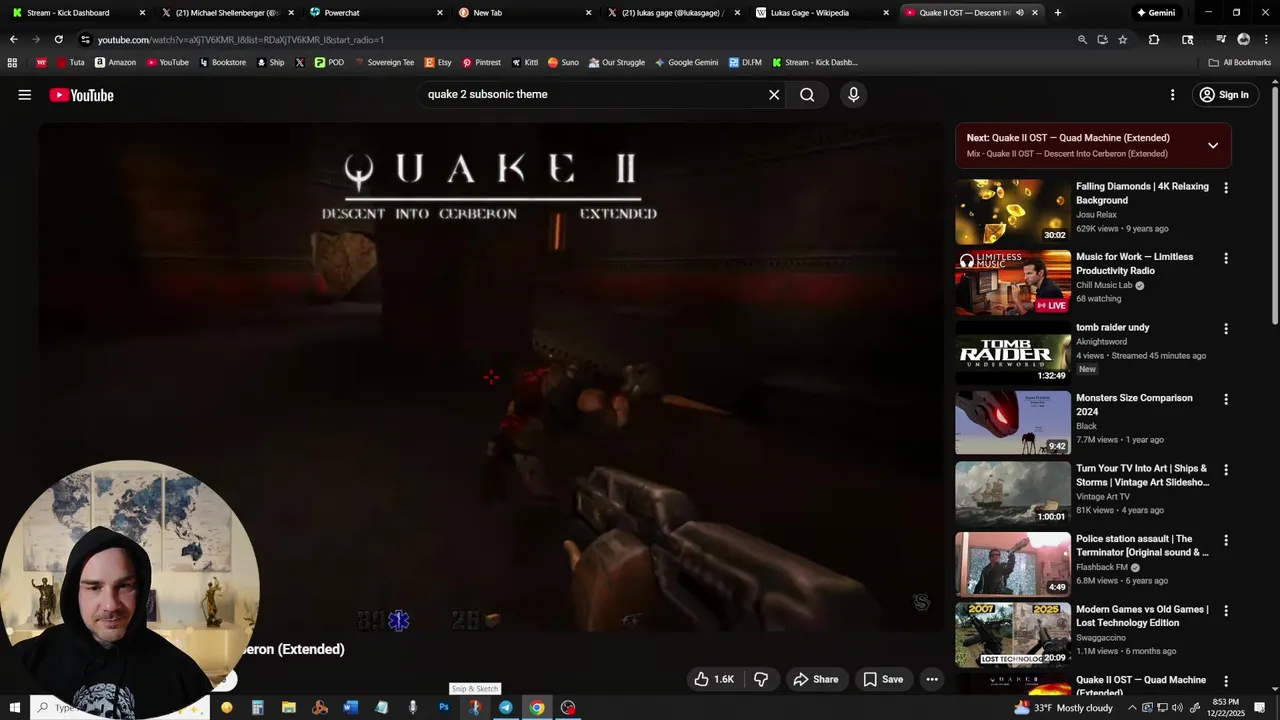Screen dimensions: 1280x720
Task: Switch to Michael Shellenberger X tab
Action: pos(226,13)
